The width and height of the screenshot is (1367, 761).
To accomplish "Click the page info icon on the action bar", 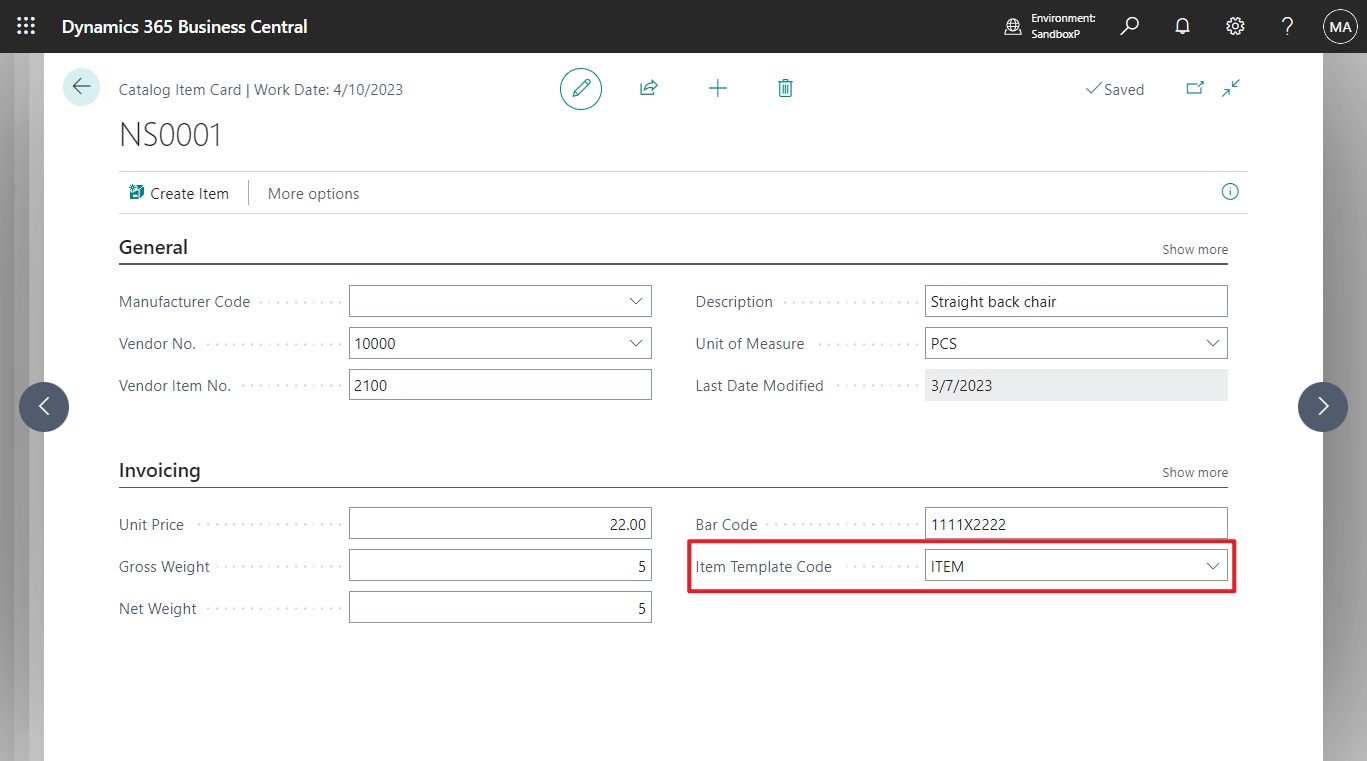I will pos(1230,191).
